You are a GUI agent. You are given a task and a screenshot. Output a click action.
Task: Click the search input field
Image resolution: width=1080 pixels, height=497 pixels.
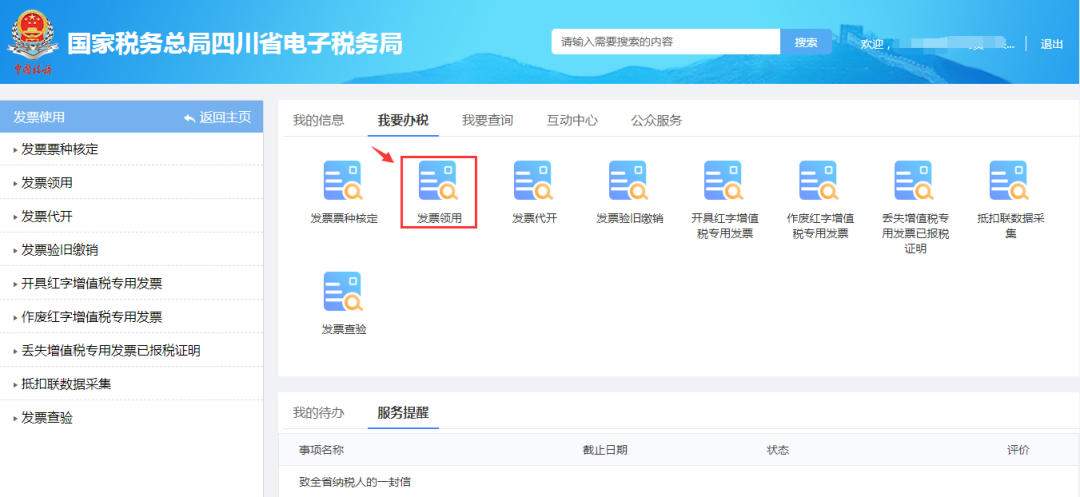665,42
